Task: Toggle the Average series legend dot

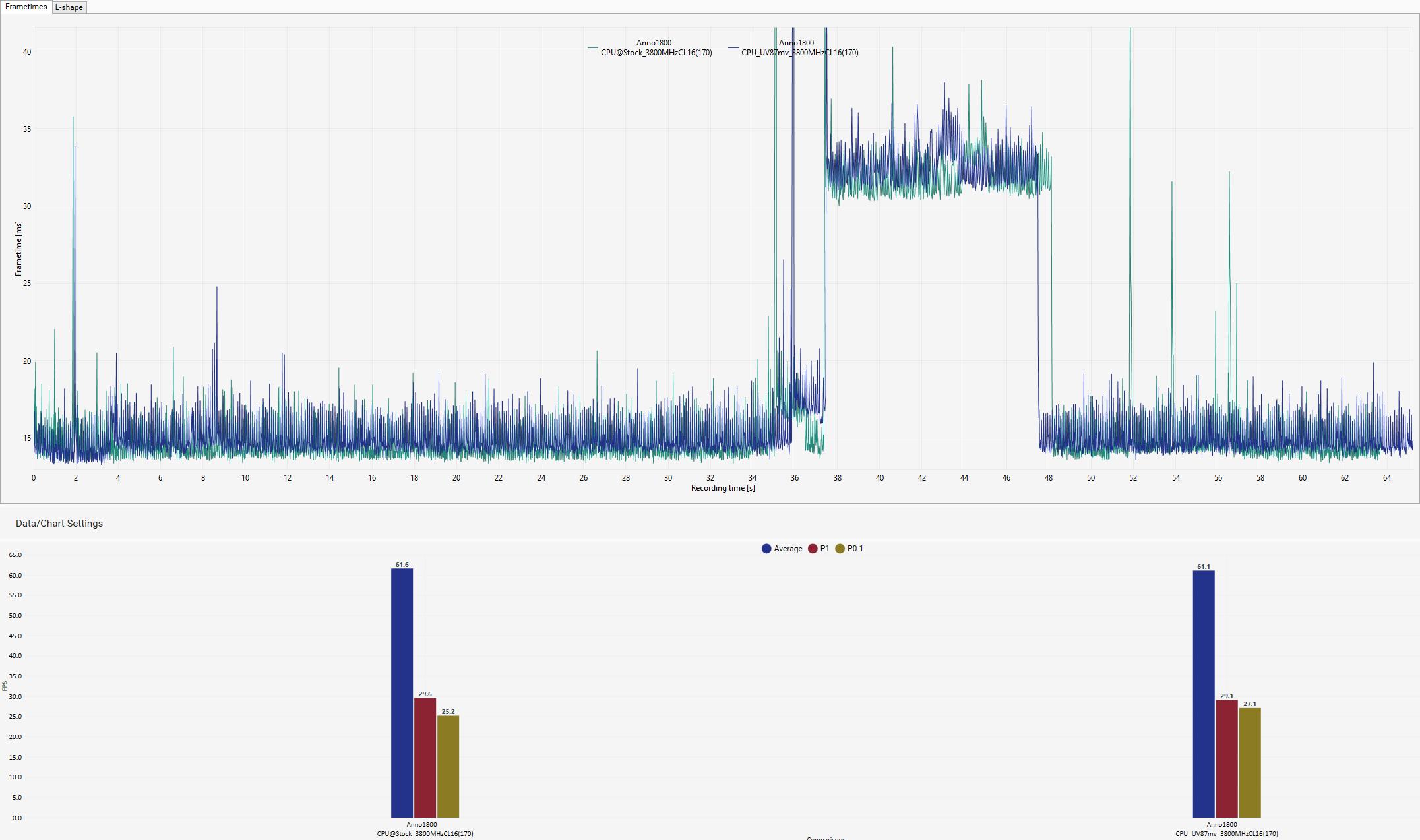Action: 766,549
